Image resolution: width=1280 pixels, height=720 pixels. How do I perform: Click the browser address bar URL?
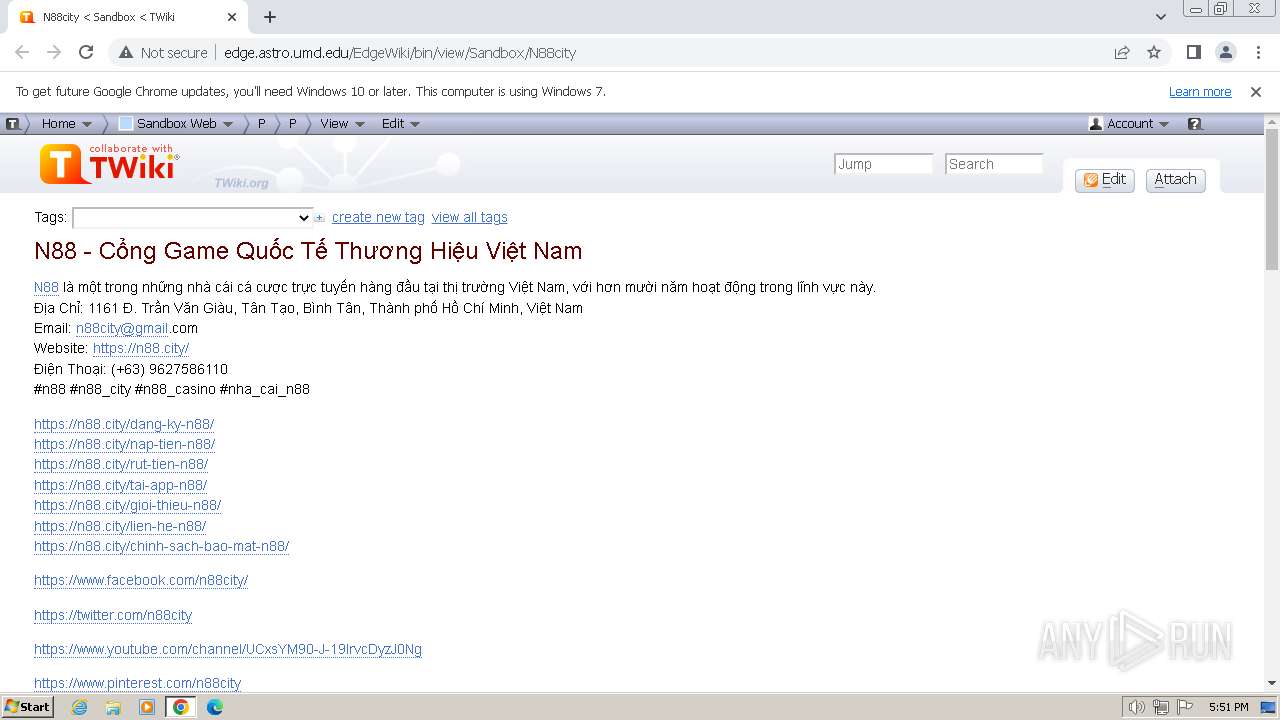[x=400, y=52]
